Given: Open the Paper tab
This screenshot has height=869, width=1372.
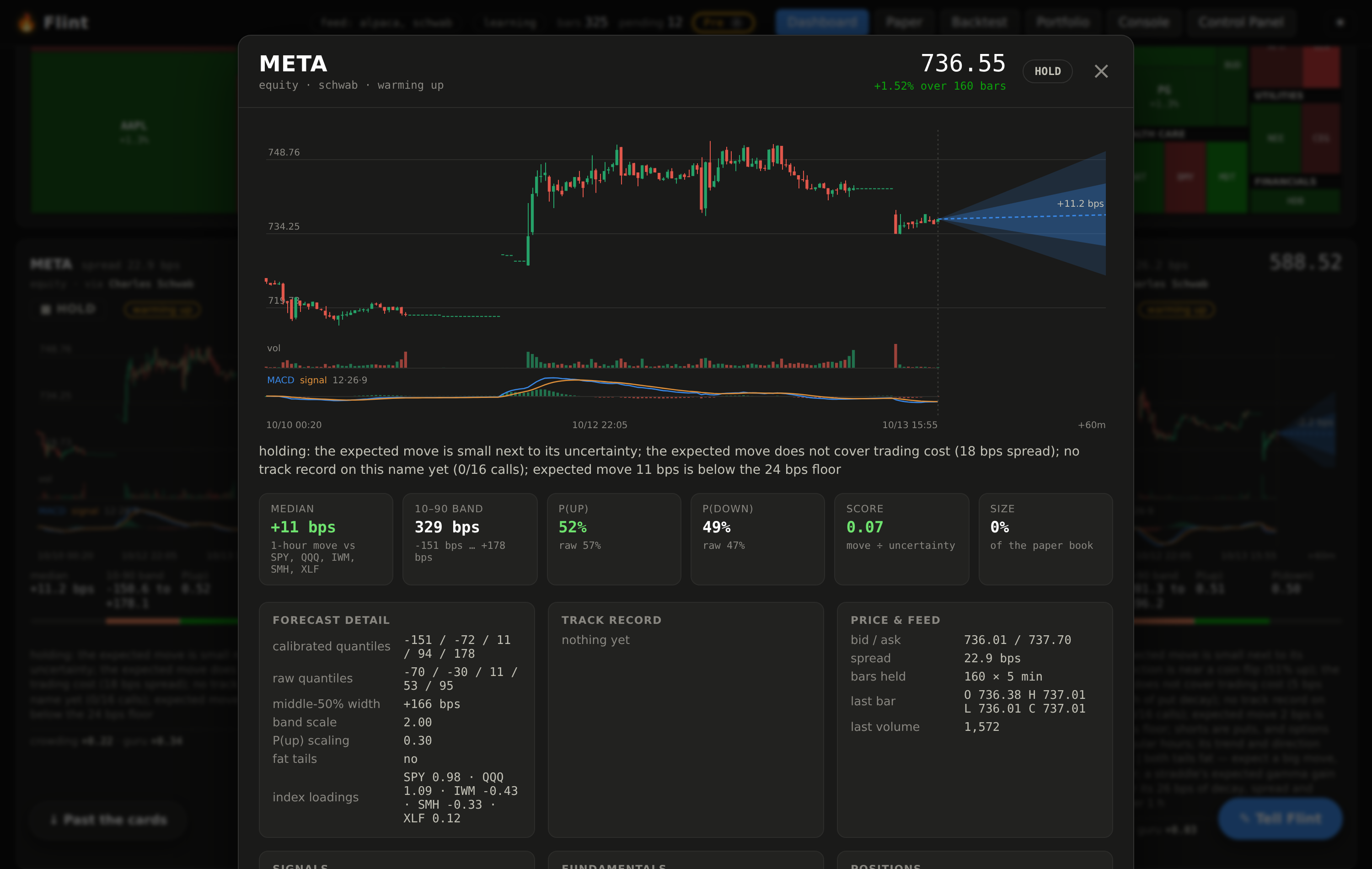Looking at the screenshot, I should pos(904,22).
